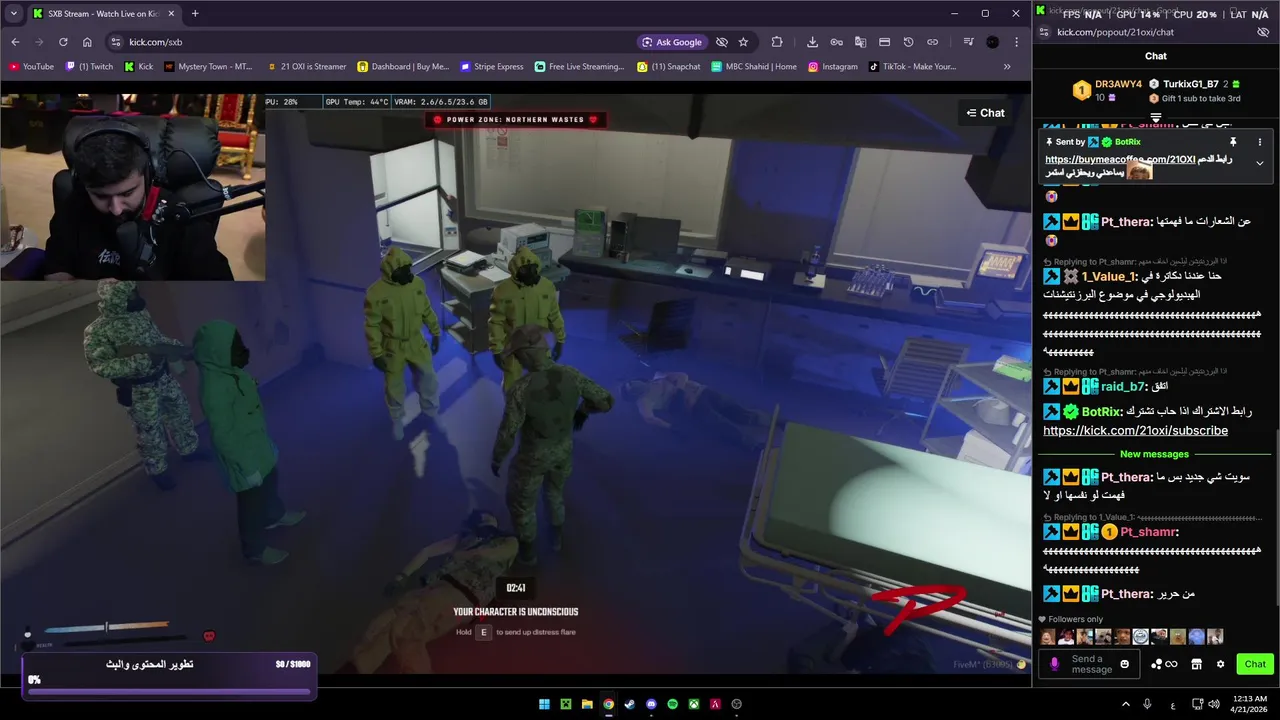This screenshot has height=720, width=1280.
Task: Click the site info icon beside kick.com/sxb
Action: click(x=116, y=42)
